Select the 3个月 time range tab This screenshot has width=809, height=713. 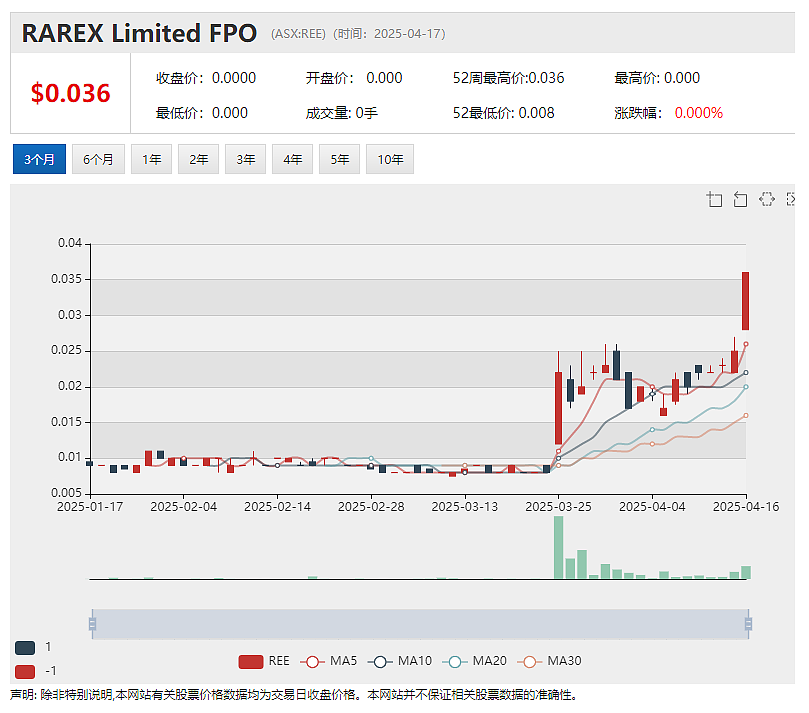coord(39,159)
